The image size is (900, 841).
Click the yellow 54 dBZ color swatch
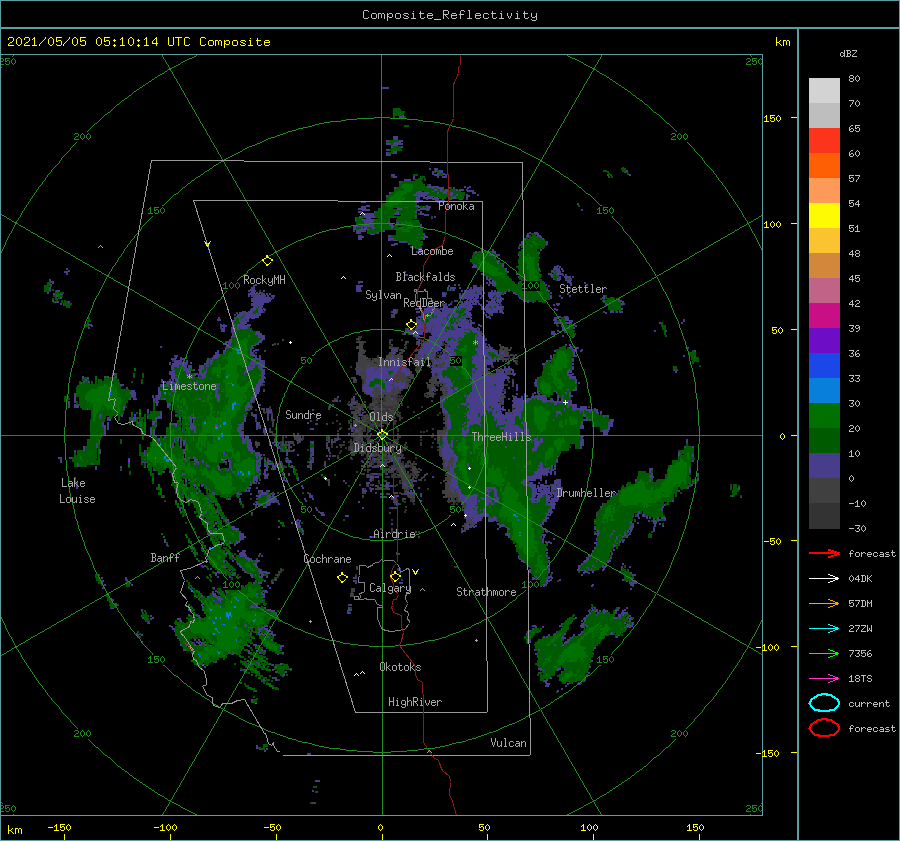click(824, 215)
